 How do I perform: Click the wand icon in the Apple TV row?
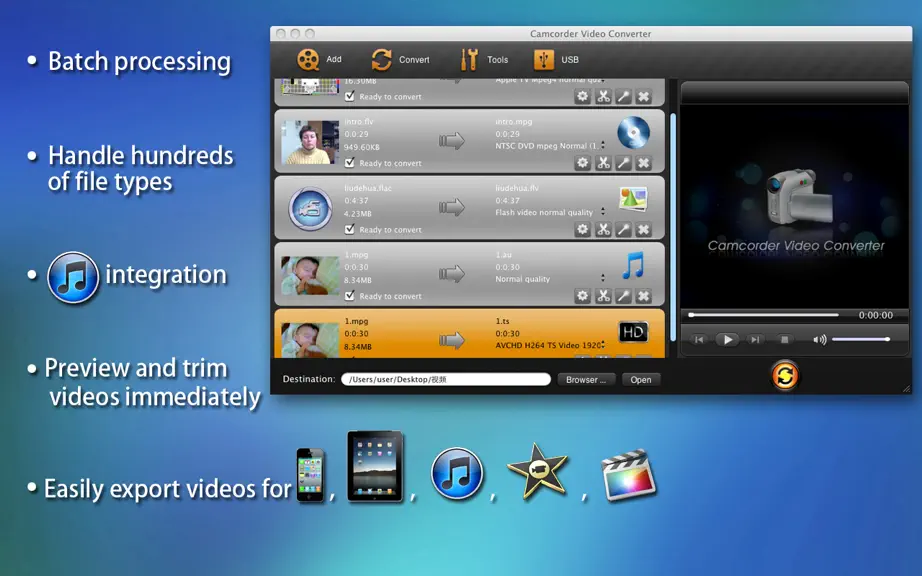click(x=623, y=96)
